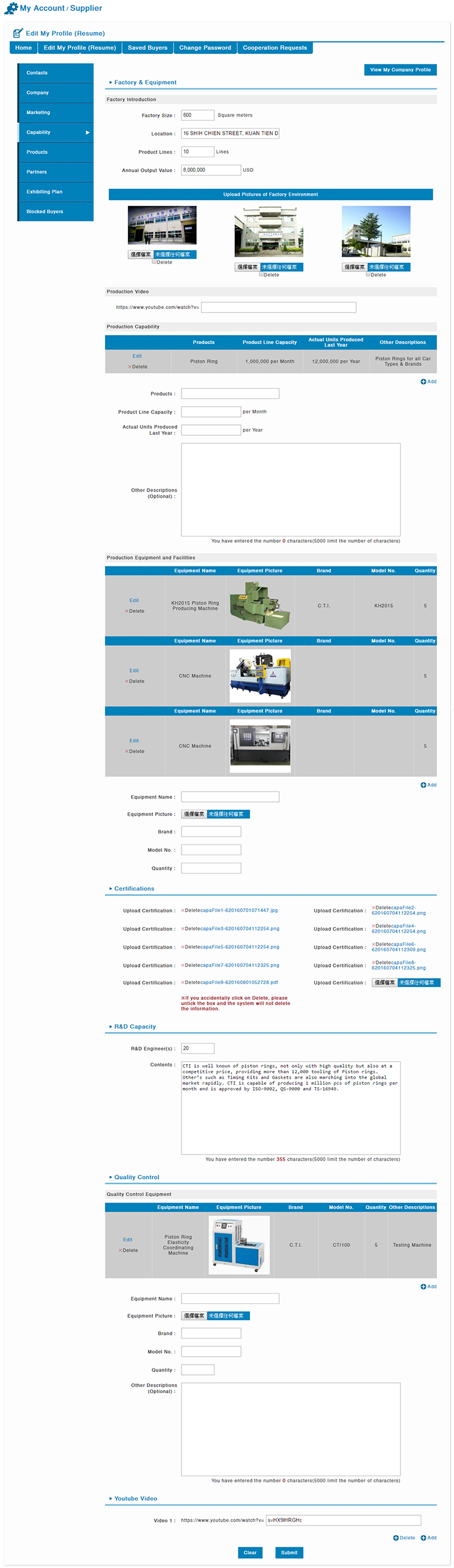Delete the Piston Ring Elasticity Coordinating Machine row

point(128,1251)
